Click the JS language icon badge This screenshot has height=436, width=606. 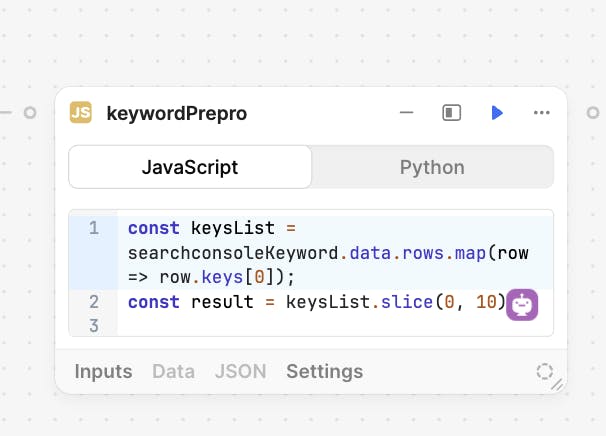[x=81, y=113]
